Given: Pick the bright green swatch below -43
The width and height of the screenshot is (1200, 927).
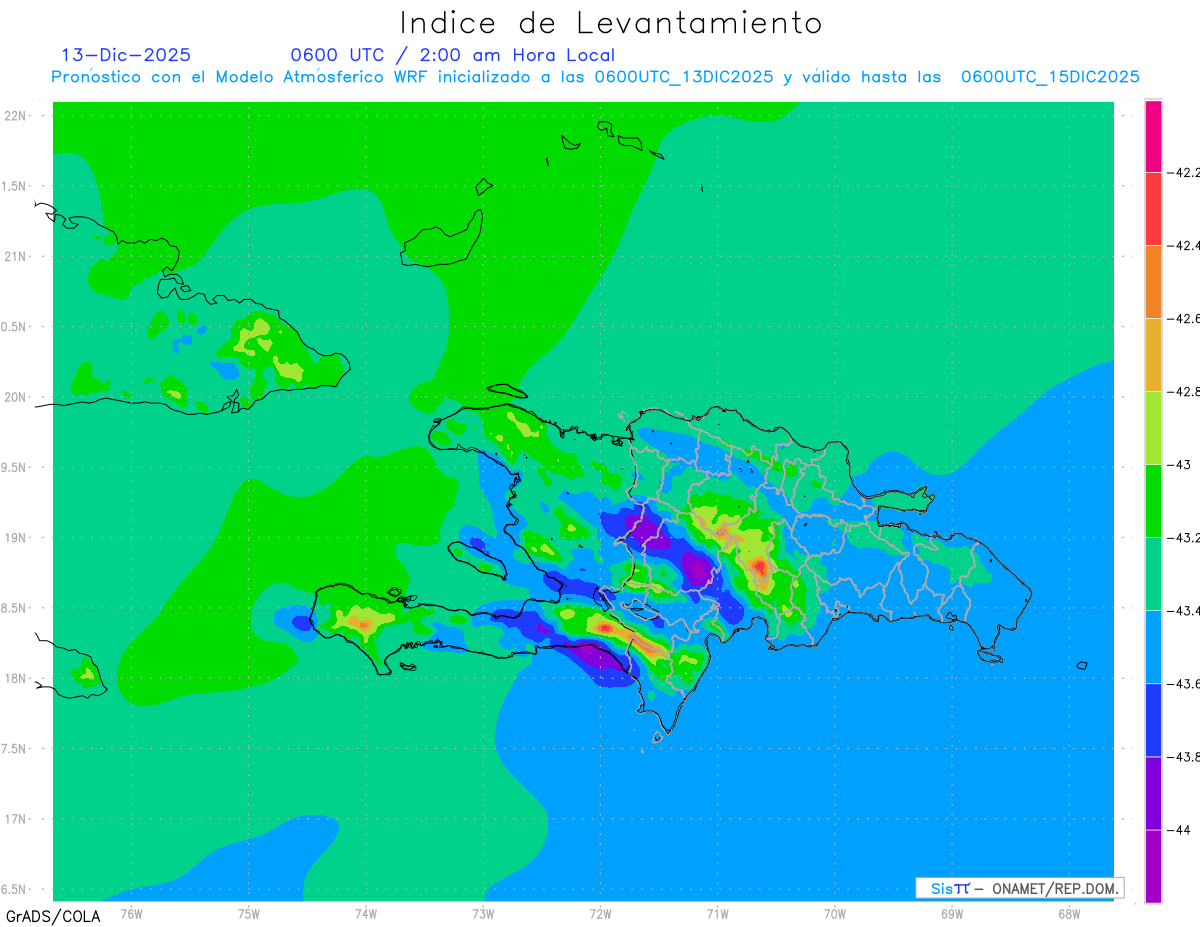Looking at the screenshot, I should (x=1153, y=500).
